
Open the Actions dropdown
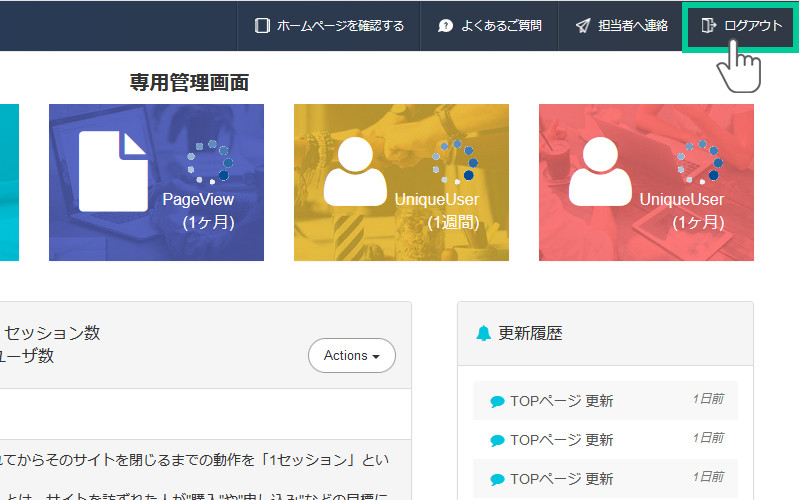pyautogui.click(x=352, y=355)
